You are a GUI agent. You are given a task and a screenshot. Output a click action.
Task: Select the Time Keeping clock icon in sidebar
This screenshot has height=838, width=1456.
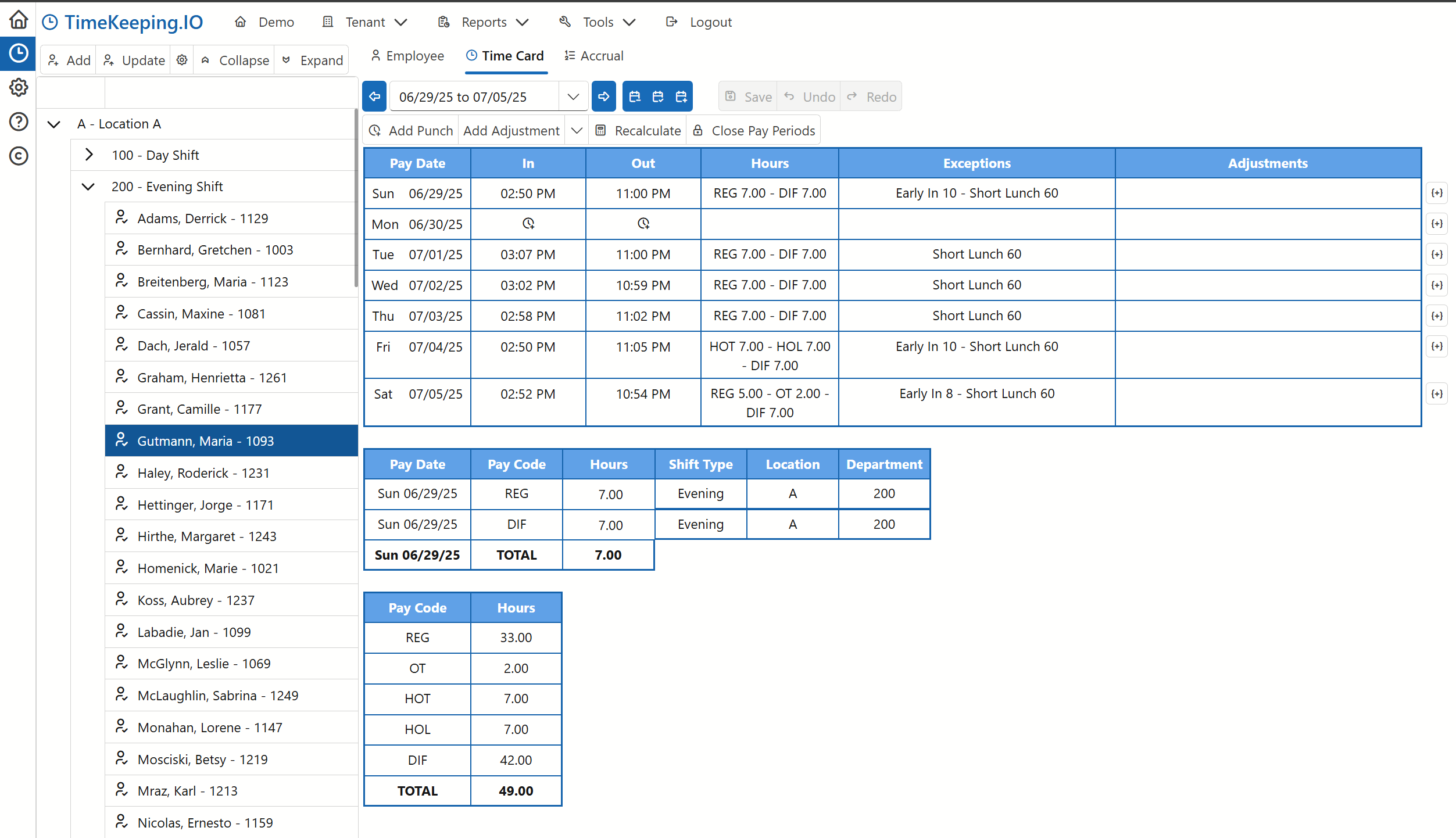point(18,53)
